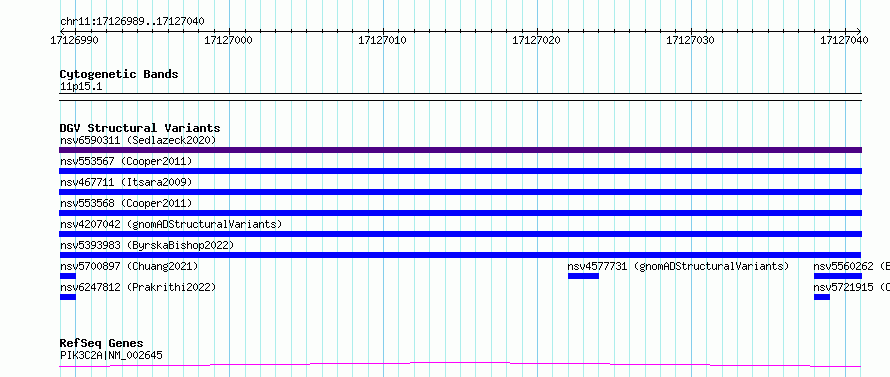Open nsv4577731 (gnomADStructuralVariants) label
The width and height of the screenshot is (890, 377).
pyautogui.click(x=679, y=266)
